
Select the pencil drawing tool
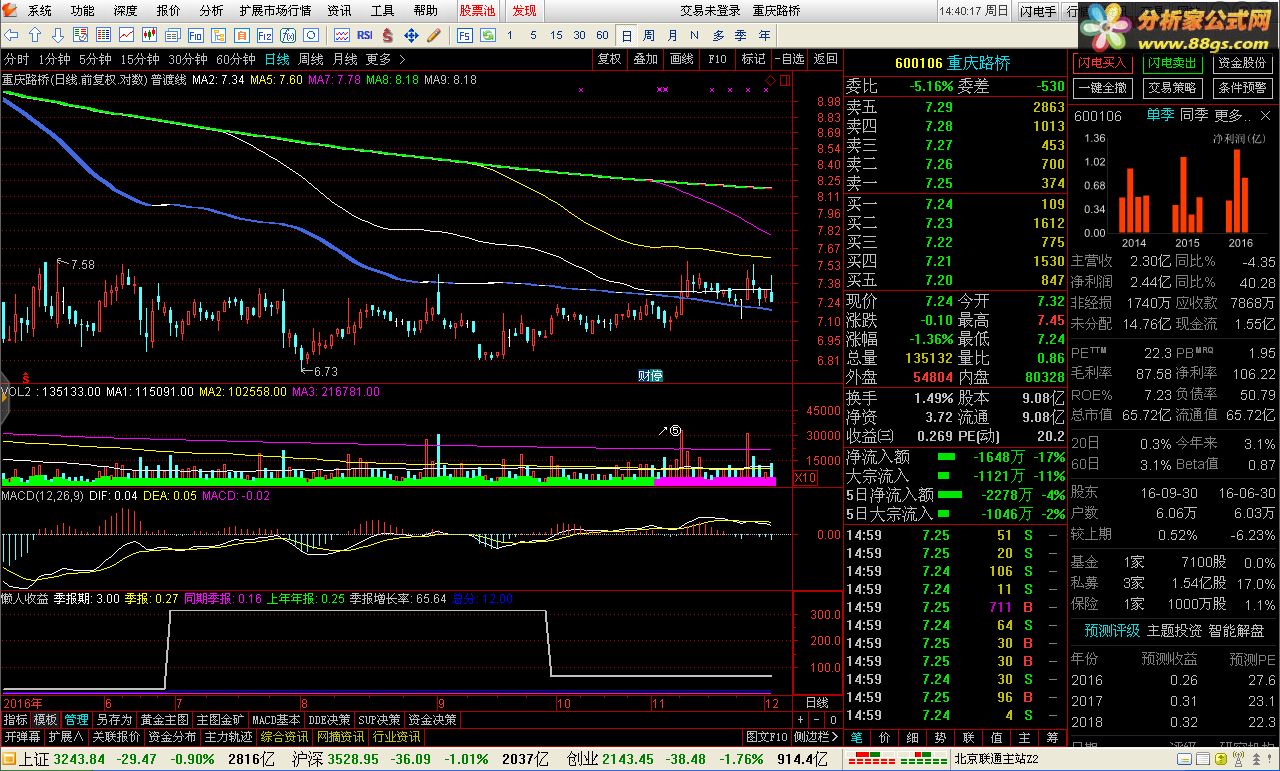(x=433, y=35)
